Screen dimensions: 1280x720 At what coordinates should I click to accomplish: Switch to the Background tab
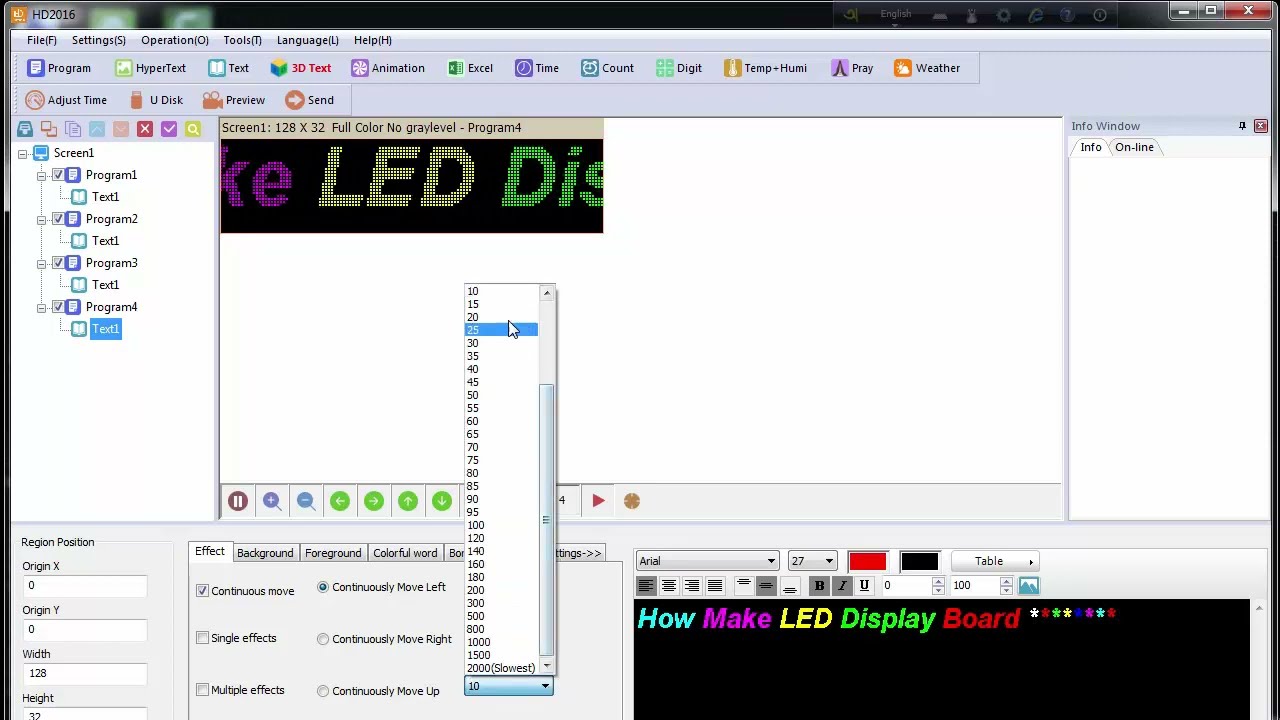[x=265, y=553]
